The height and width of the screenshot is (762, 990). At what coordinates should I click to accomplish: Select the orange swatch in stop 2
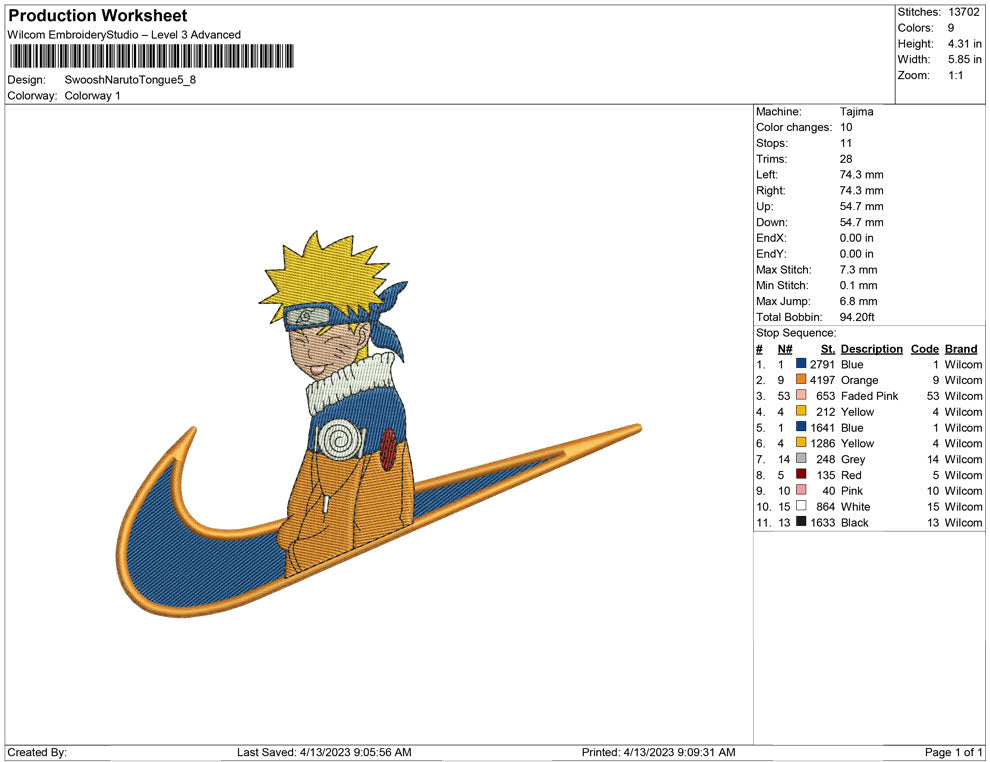[801, 379]
